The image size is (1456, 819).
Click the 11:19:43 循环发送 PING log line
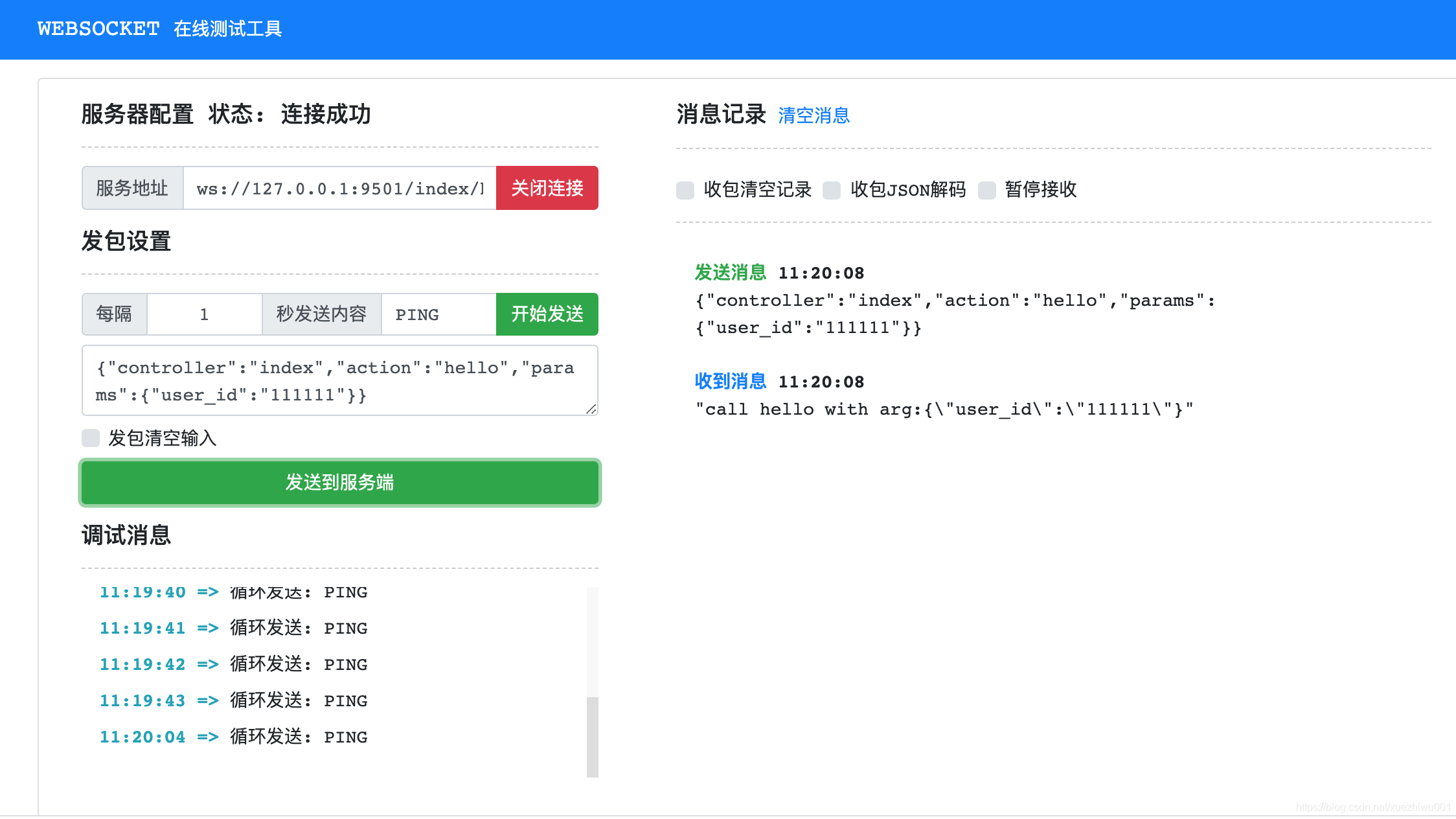tap(234, 700)
